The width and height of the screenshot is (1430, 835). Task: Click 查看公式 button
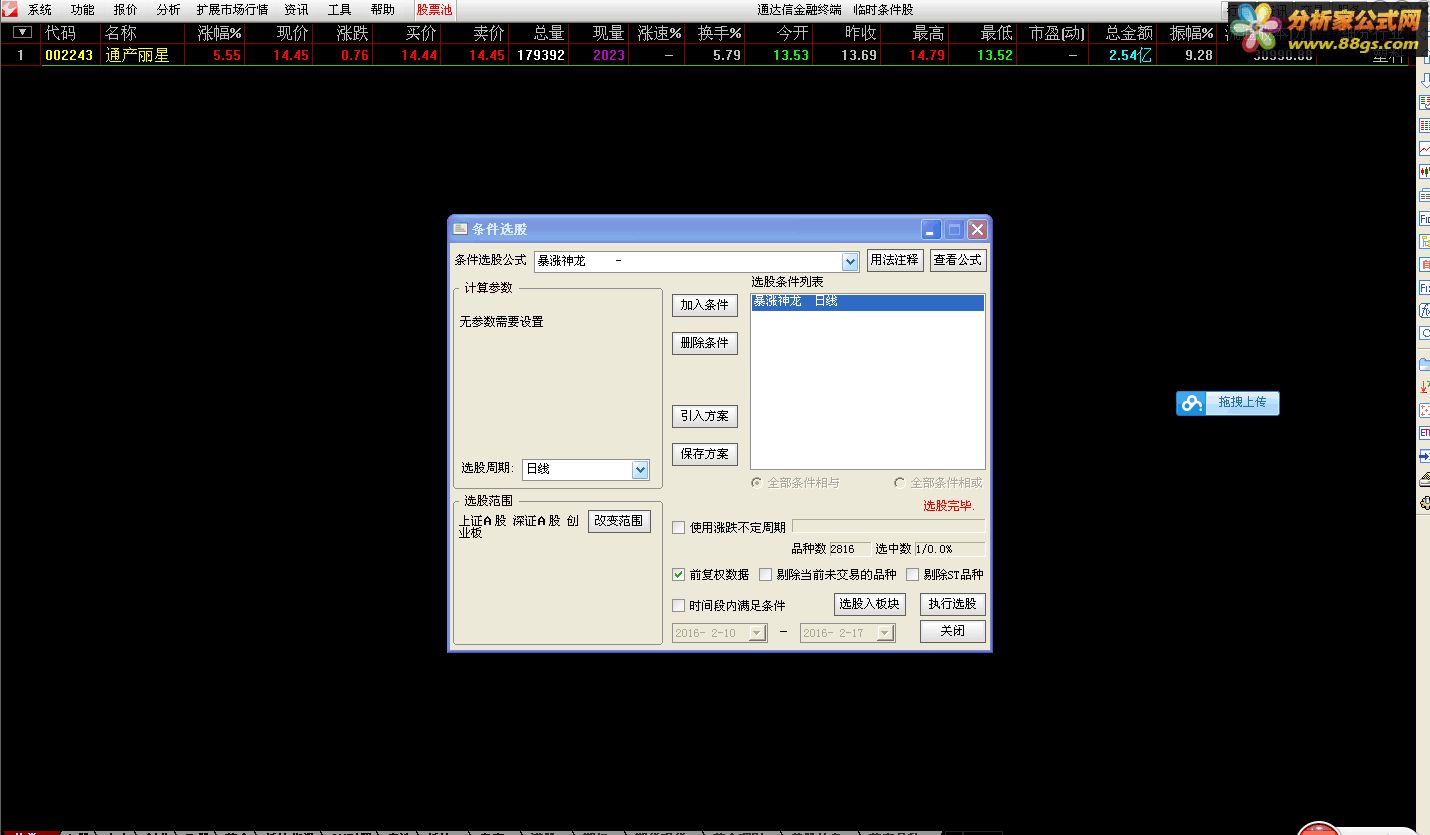click(958, 260)
